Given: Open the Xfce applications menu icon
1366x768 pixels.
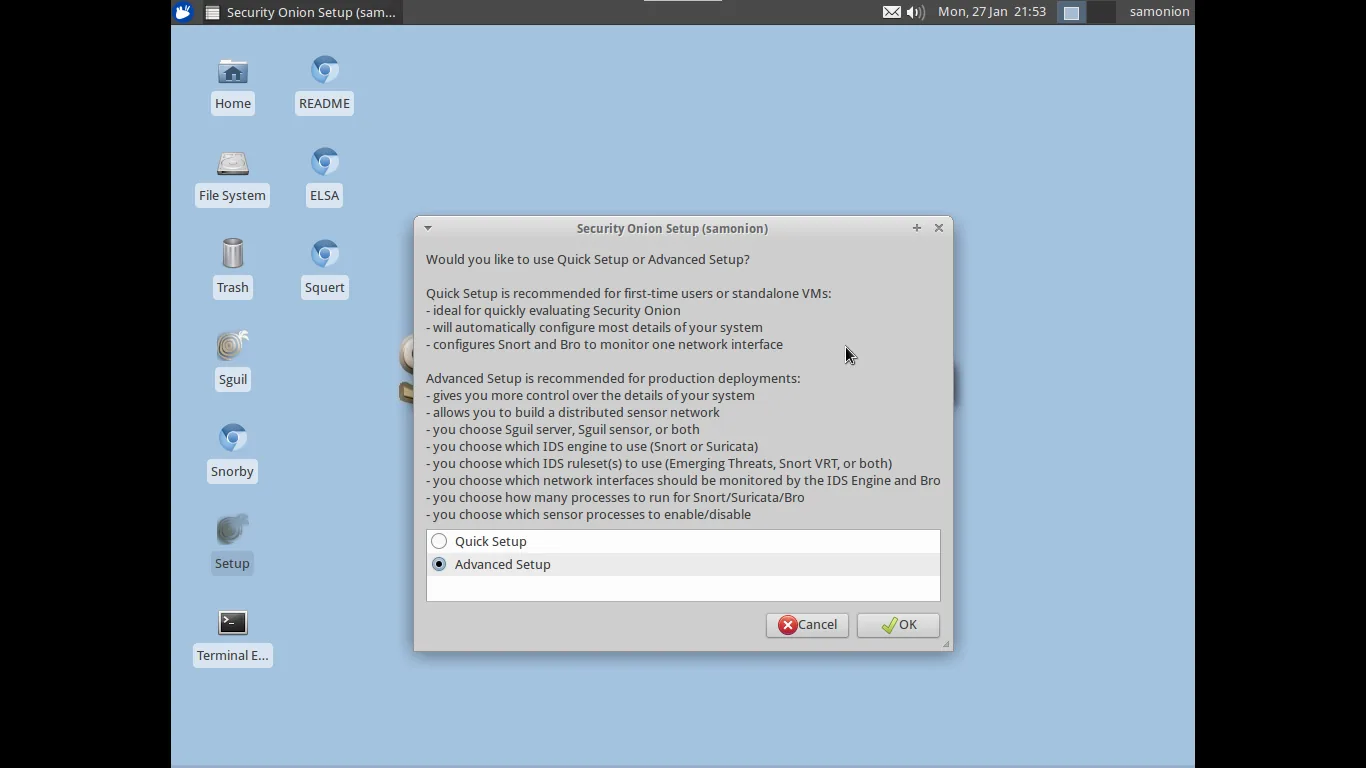Looking at the screenshot, I should tap(183, 12).
